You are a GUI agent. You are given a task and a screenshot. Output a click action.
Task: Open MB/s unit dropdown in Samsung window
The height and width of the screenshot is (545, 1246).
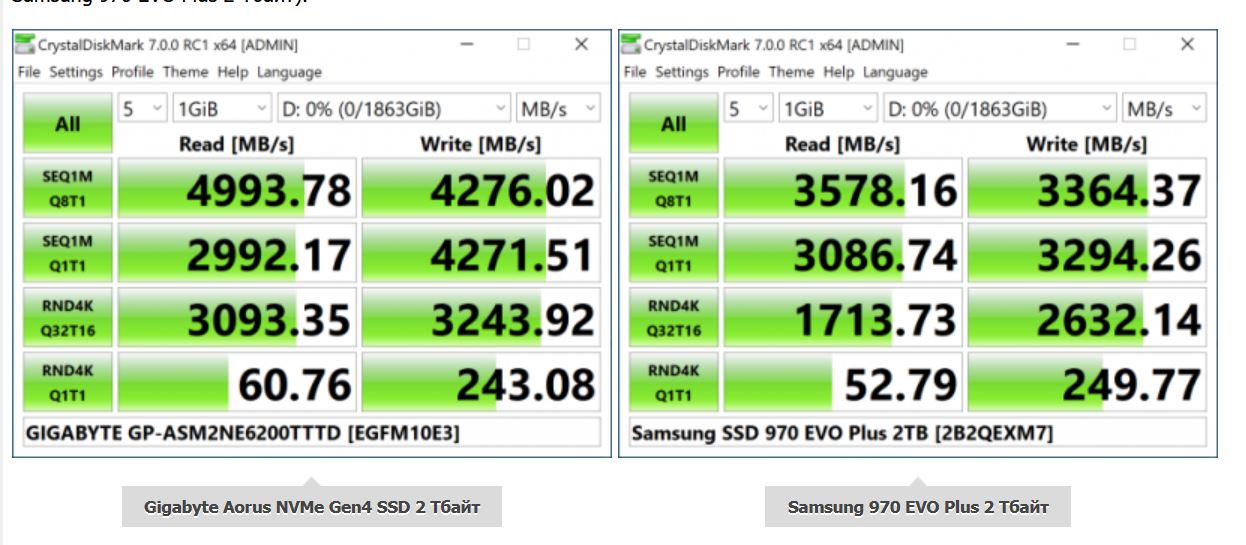[x=1164, y=109]
